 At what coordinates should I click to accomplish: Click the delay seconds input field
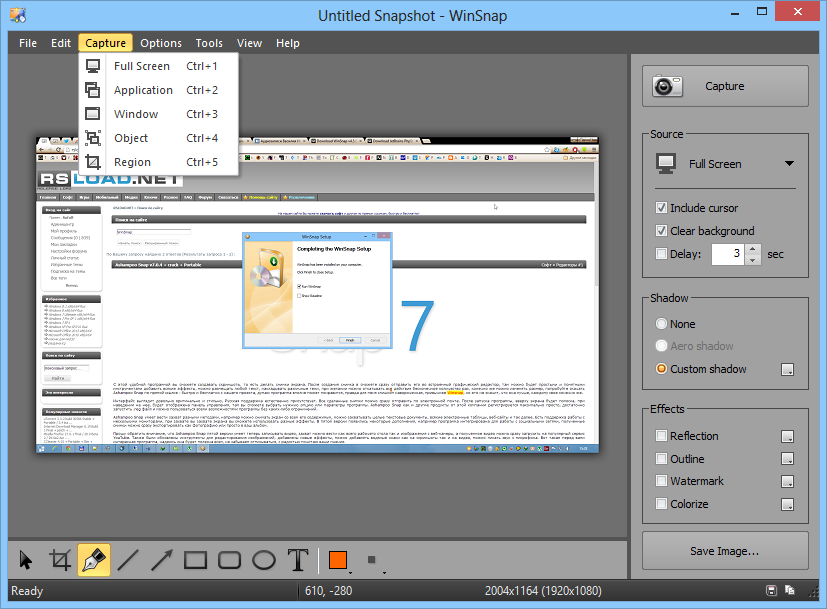point(727,254)
